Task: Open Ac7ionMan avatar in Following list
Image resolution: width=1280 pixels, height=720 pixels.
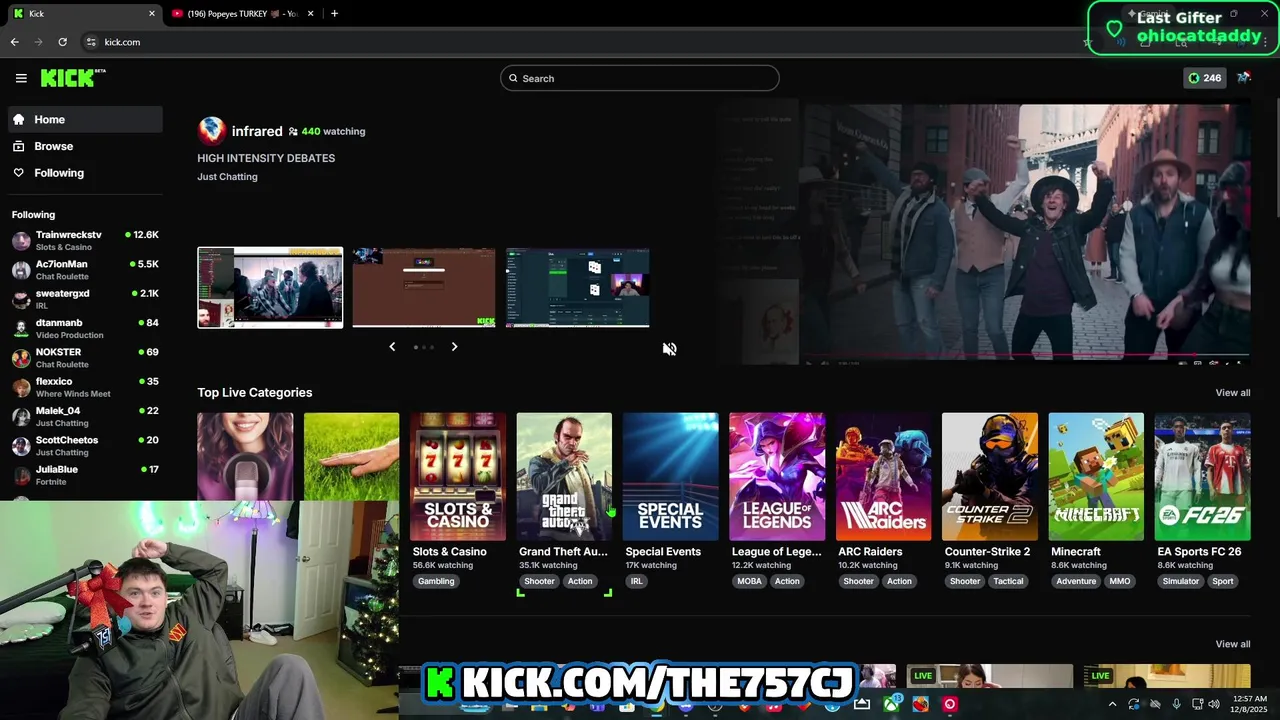Action: (x=21, y=270)
